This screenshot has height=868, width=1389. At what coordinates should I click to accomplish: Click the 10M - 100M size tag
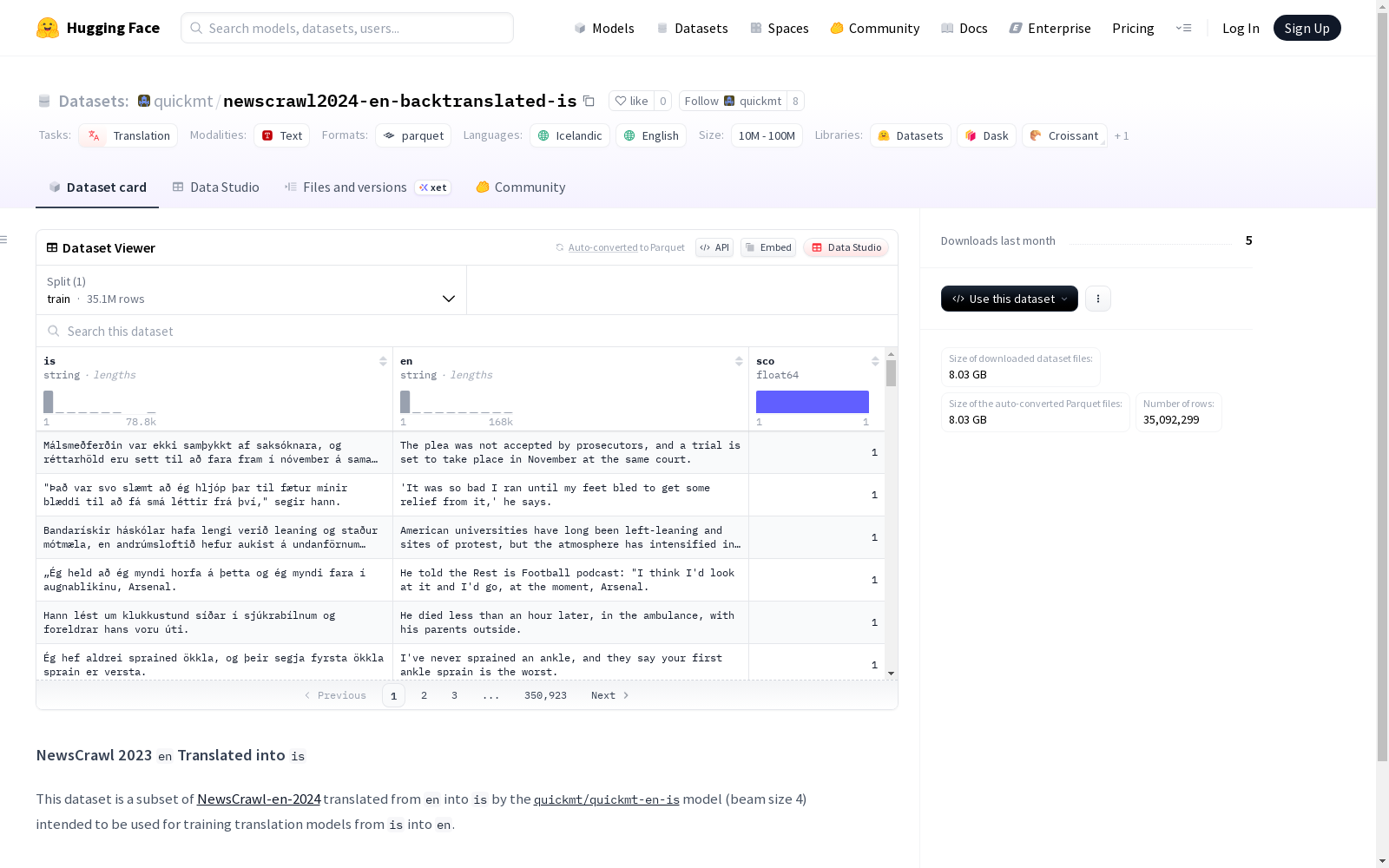(x=767, y=135)
